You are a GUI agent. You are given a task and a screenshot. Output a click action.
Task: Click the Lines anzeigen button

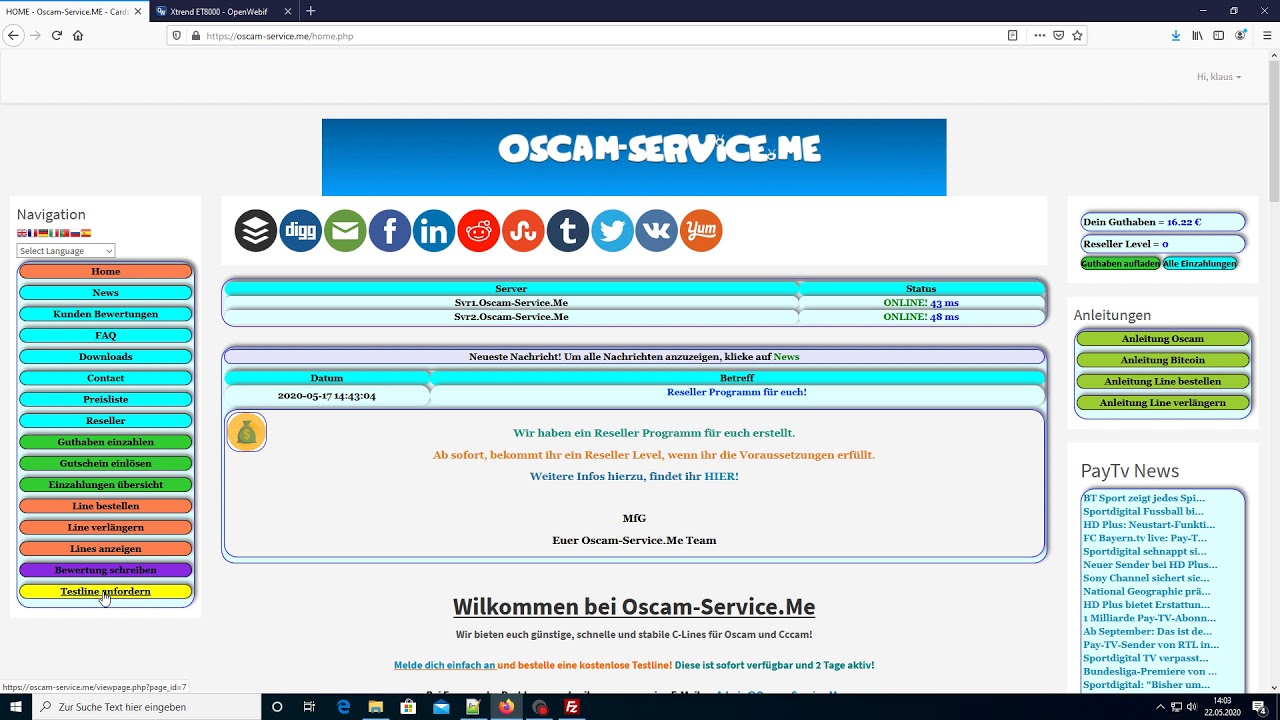click(x=106, y=549)
